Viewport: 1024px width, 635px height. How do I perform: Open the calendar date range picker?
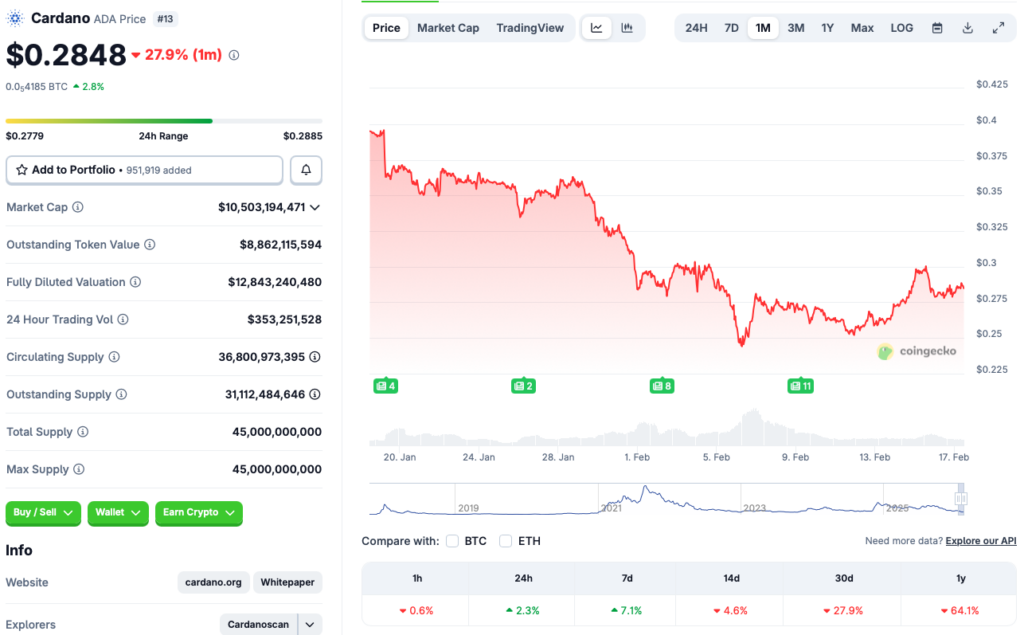point(937,27)
